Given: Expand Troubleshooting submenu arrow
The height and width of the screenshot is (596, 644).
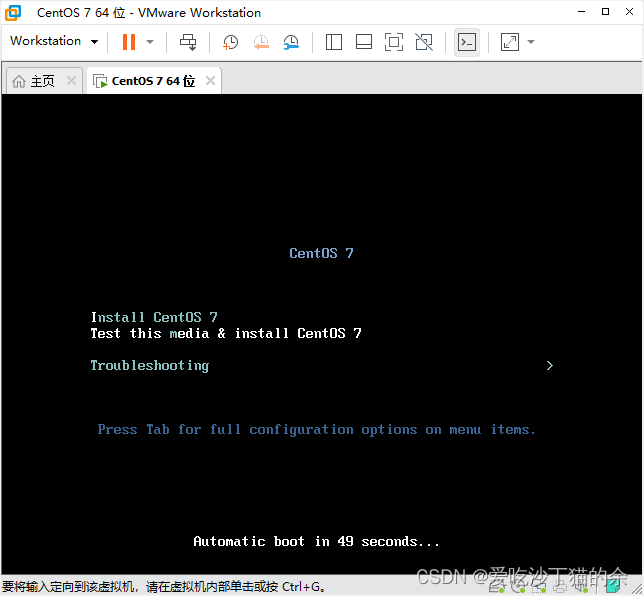Looking at the screenshot, I should click(x=550, y=365).
